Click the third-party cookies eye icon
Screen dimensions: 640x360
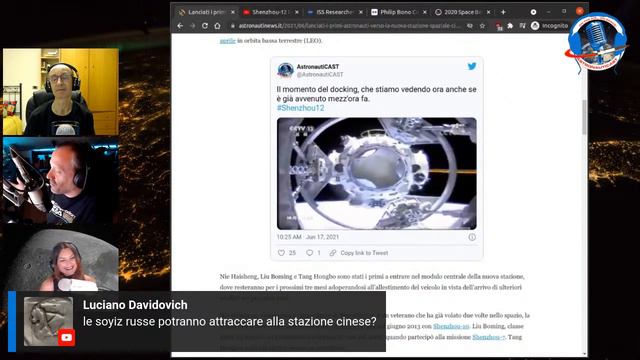(470, 26)
